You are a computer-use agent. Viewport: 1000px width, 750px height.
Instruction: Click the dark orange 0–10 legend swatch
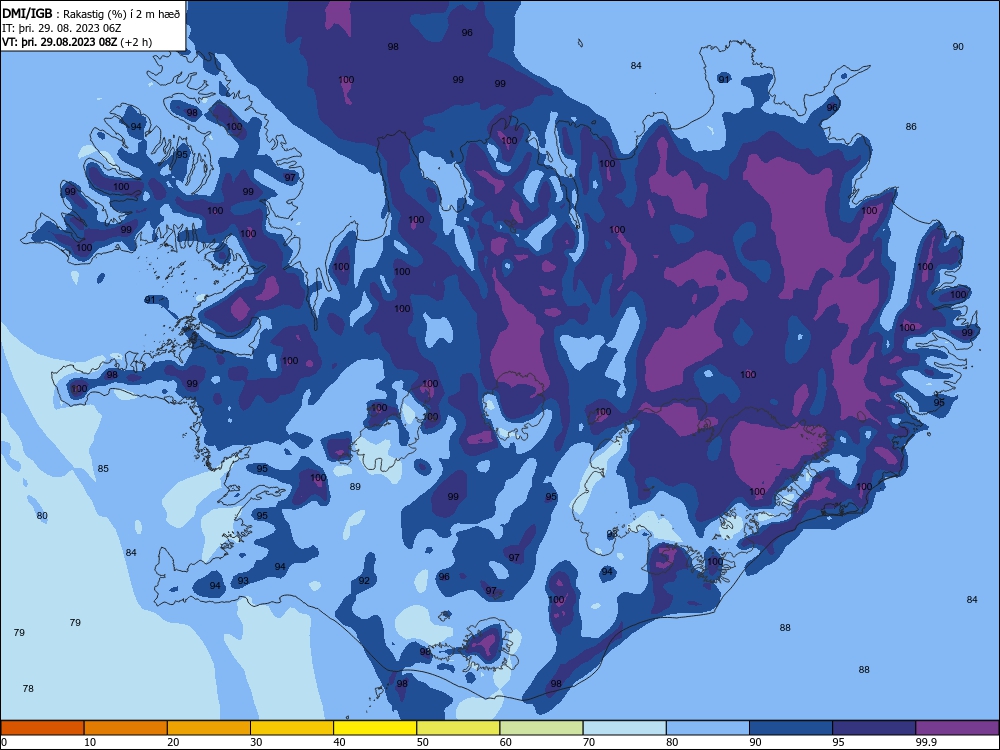[42, 728]
